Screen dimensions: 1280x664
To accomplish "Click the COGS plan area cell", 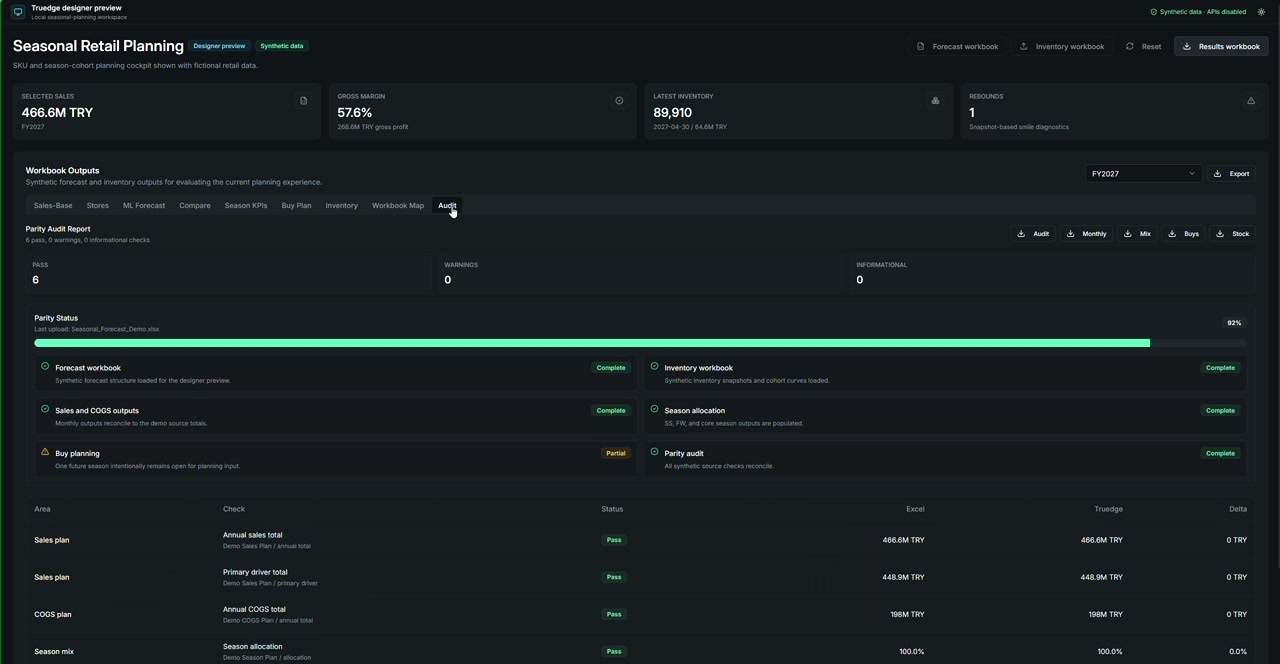I will click(52, 614).
